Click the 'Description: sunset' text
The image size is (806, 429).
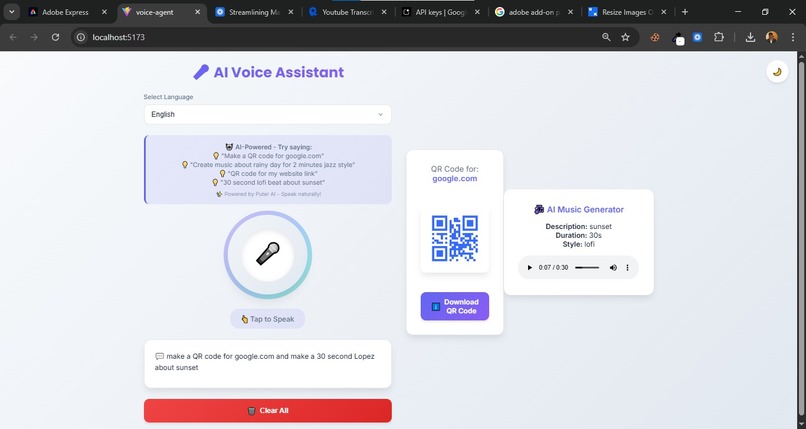(579, 226)
